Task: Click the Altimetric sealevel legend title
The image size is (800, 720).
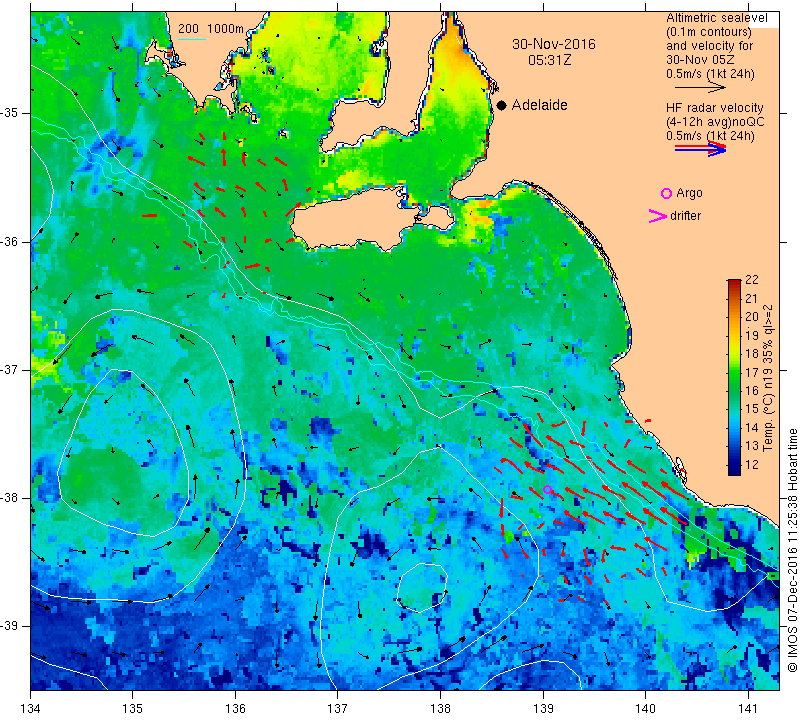Action: 716,18
